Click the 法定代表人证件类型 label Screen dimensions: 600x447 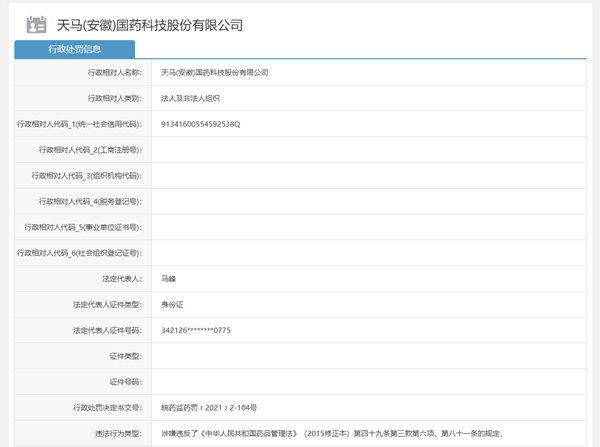point(108,305)
